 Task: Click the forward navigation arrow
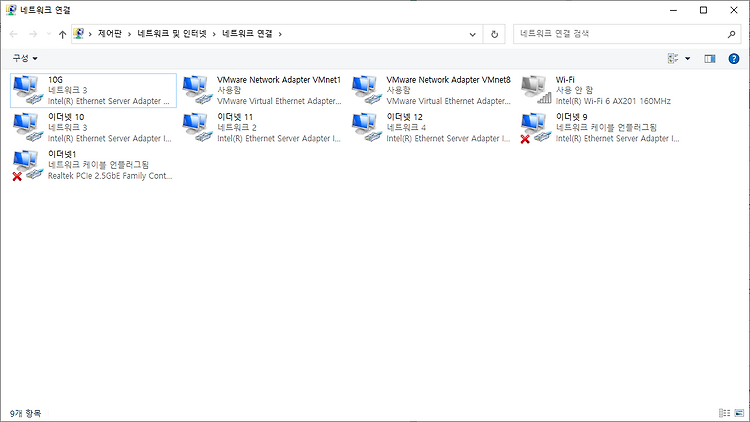pyautogui.click(x=33, y=34)
